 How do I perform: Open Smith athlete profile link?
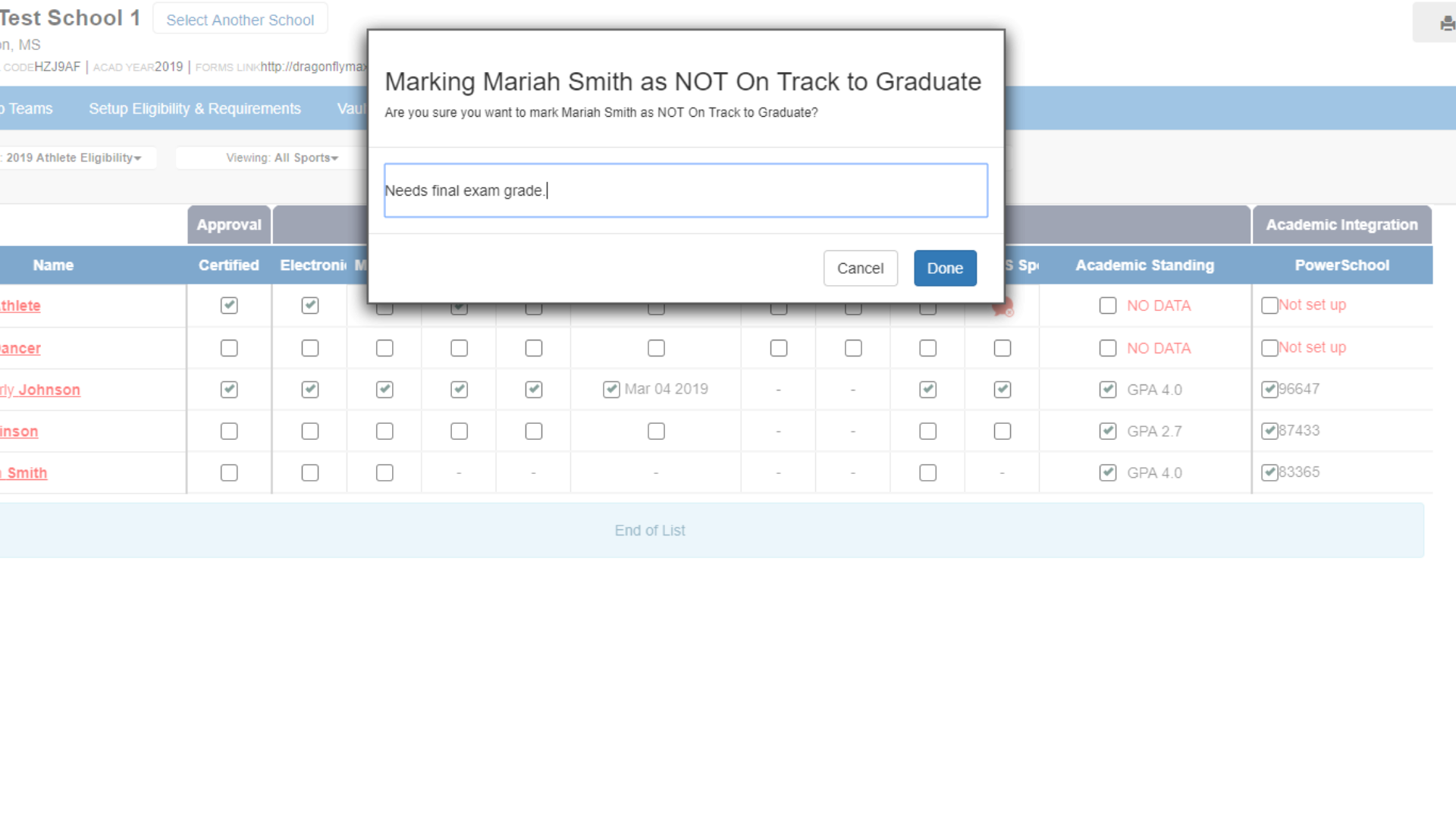point(27,473)
